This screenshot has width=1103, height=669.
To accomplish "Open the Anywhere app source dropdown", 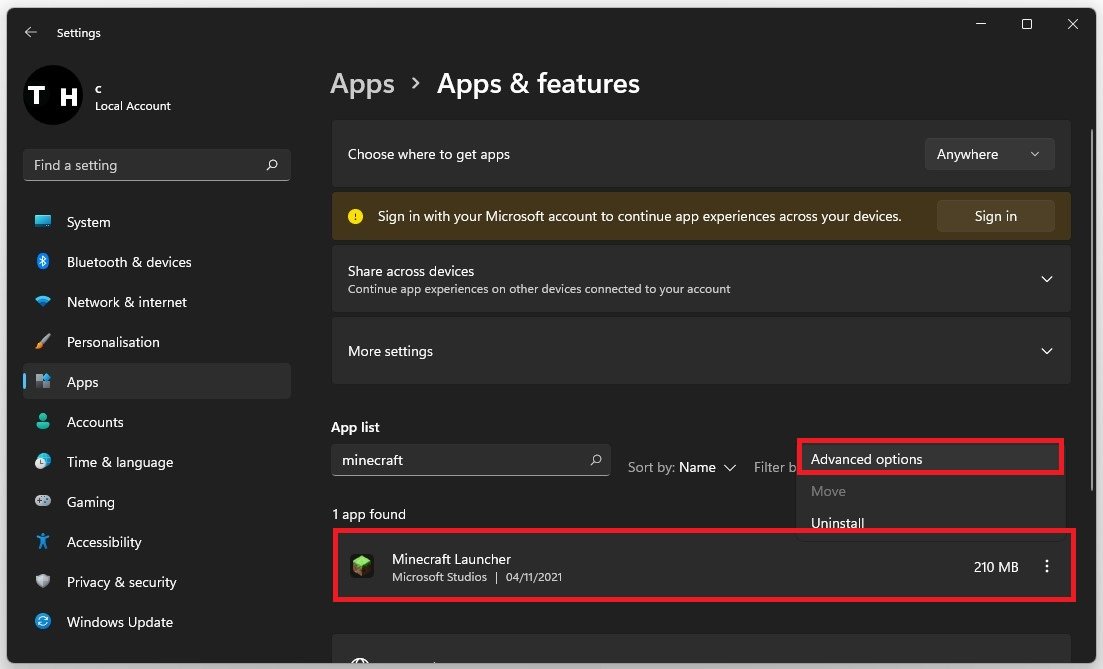I will click(x=988, y=154).
